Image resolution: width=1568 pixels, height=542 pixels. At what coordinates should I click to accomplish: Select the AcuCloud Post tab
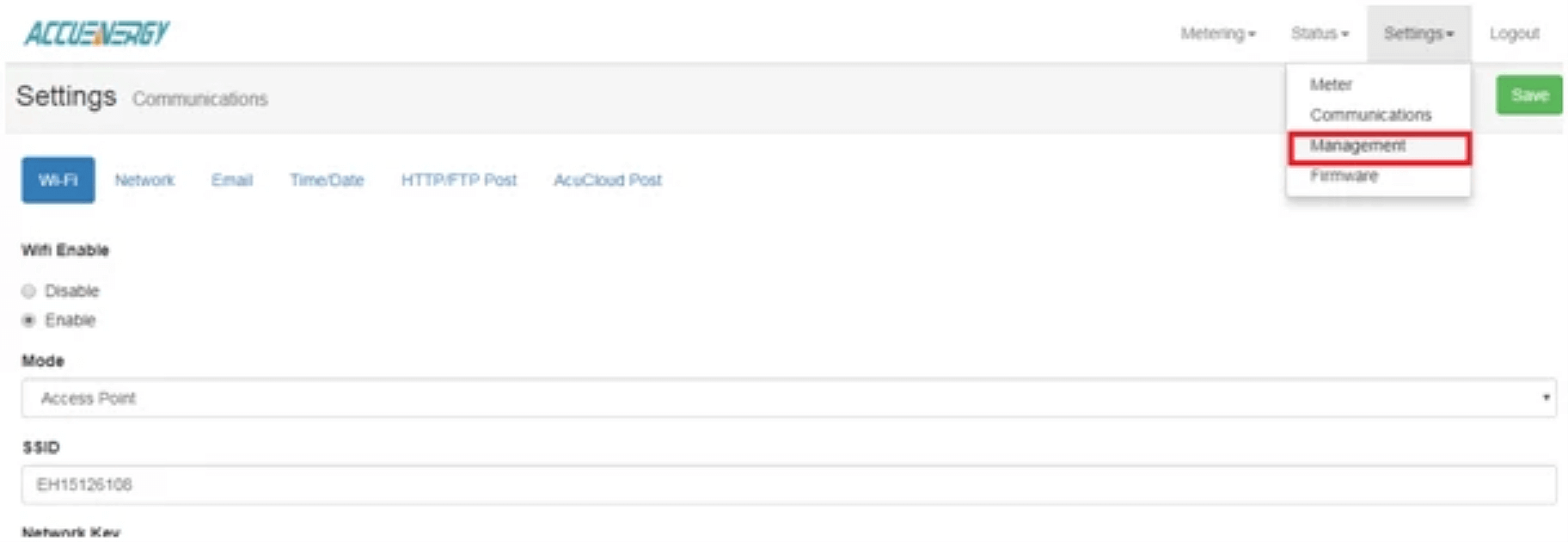pyautogui.click(x=608, y=180)
